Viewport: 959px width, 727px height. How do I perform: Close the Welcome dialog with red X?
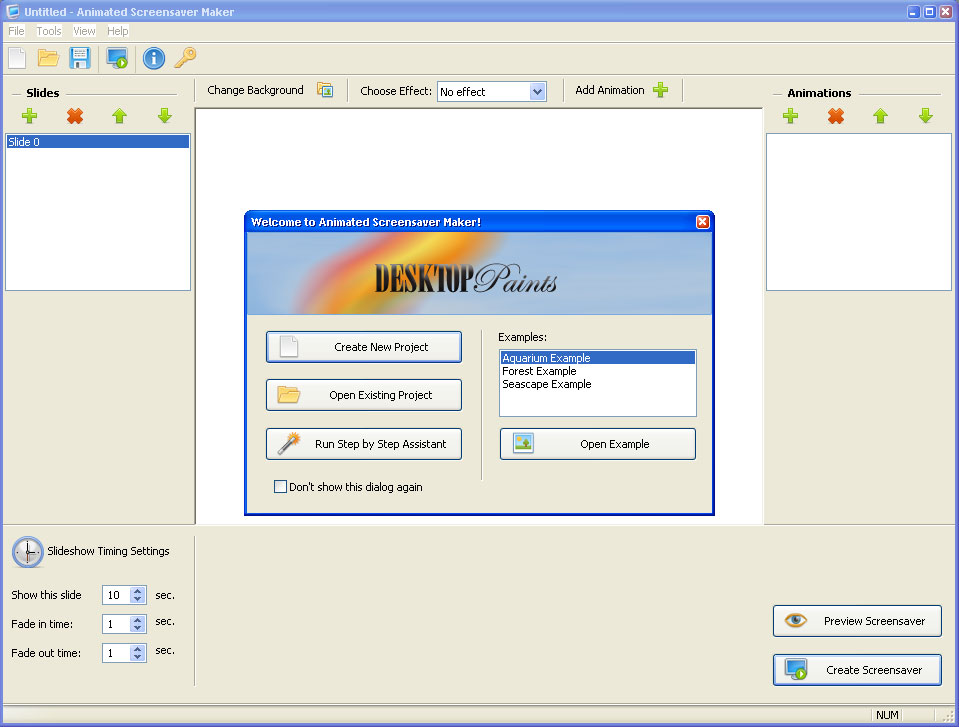point(703,221)
